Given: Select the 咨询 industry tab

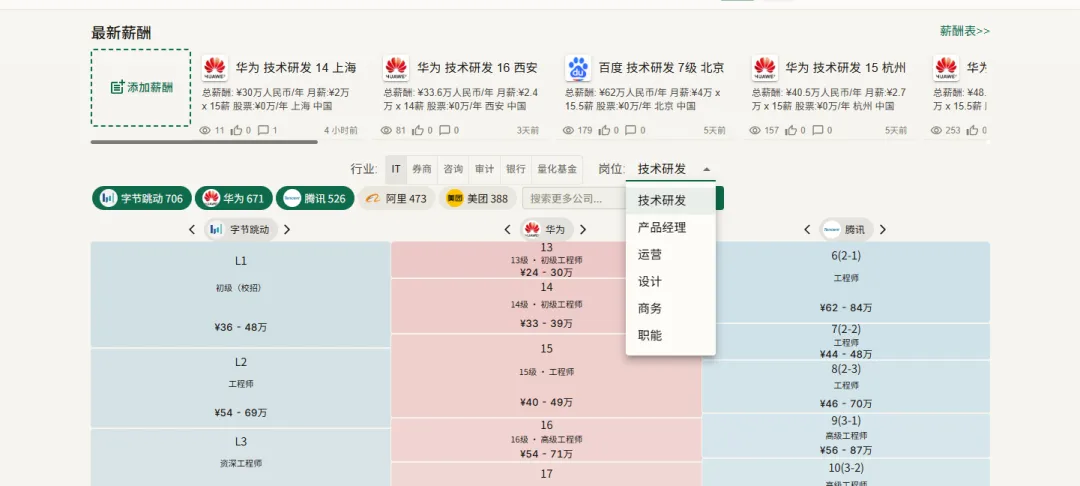Looking at the screenshot, I should tap(453, 169).
